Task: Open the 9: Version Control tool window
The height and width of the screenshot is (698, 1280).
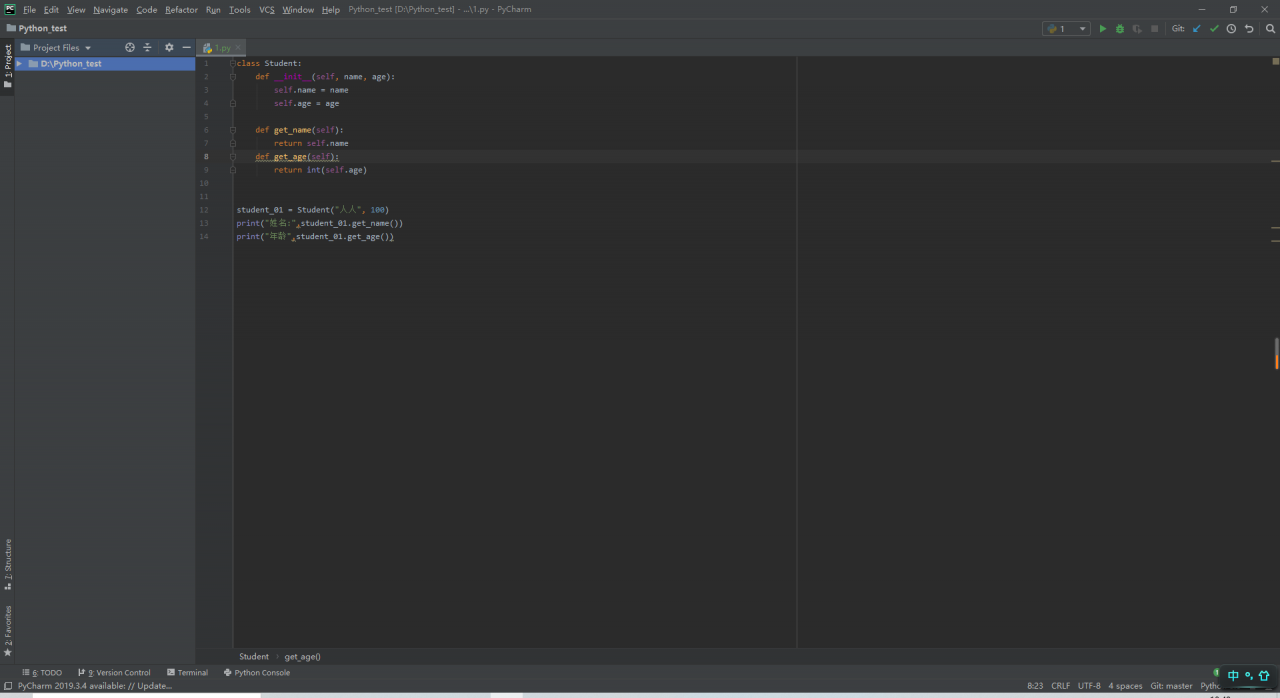Action: click(x=113, y=673)
